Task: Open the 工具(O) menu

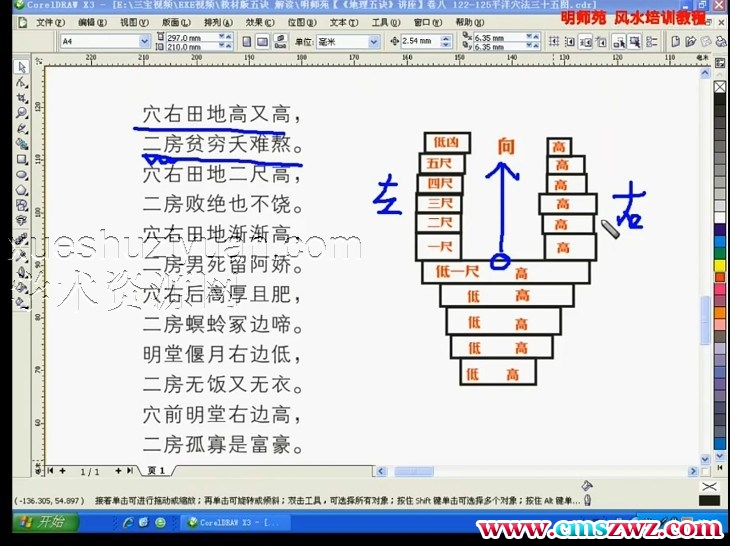Action: point(385,22)
